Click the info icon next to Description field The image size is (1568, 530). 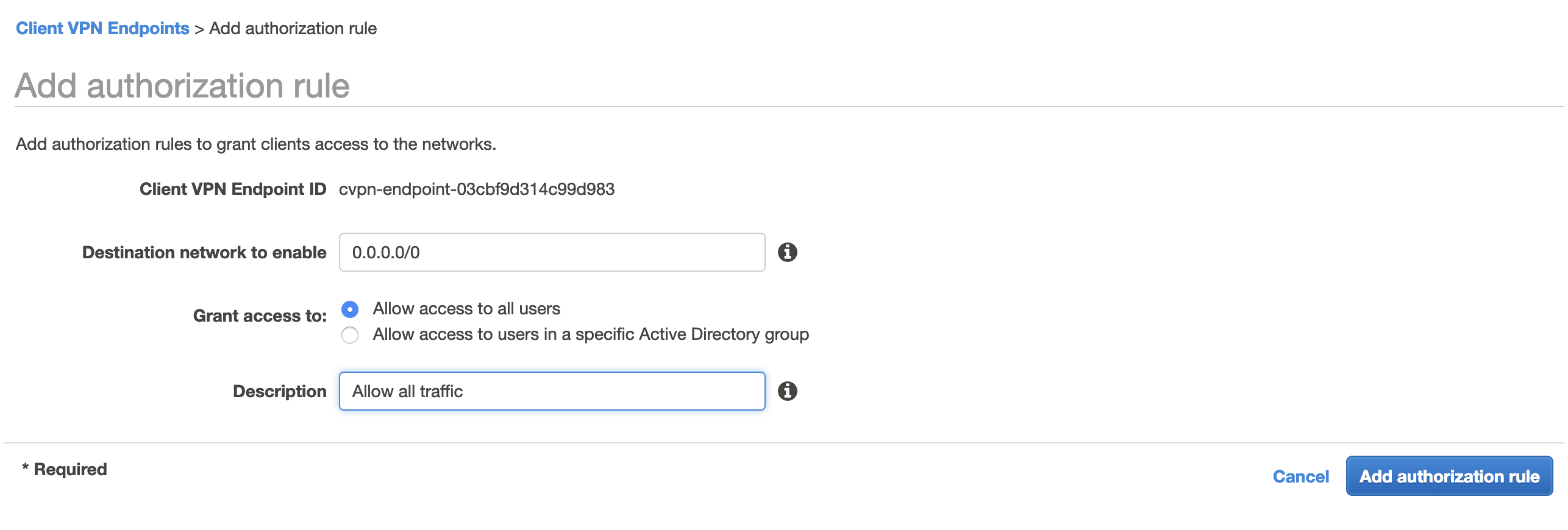[x=787, y=391]
